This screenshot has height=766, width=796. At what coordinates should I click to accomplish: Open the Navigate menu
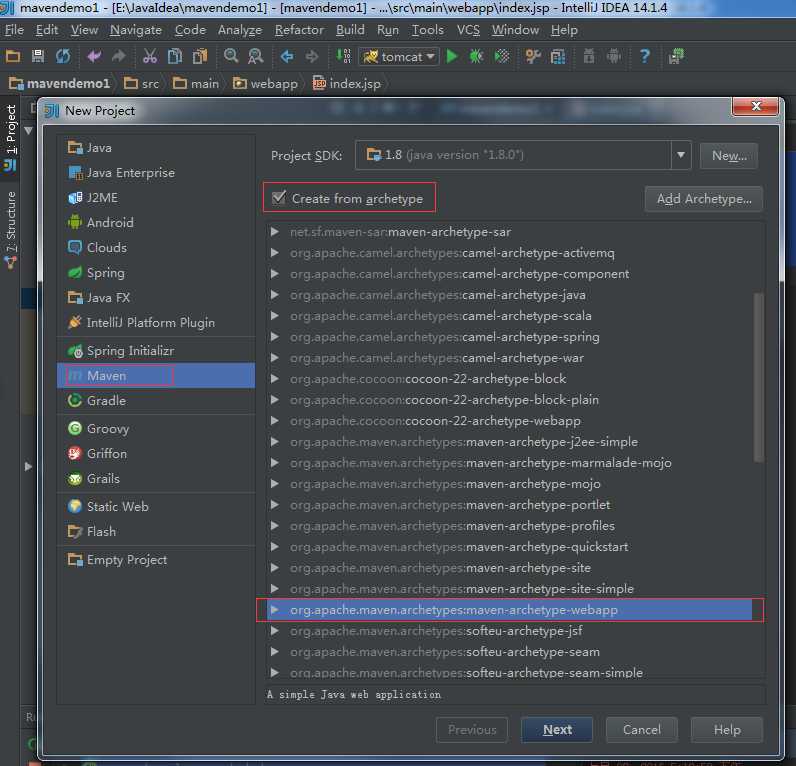point(136,30)
